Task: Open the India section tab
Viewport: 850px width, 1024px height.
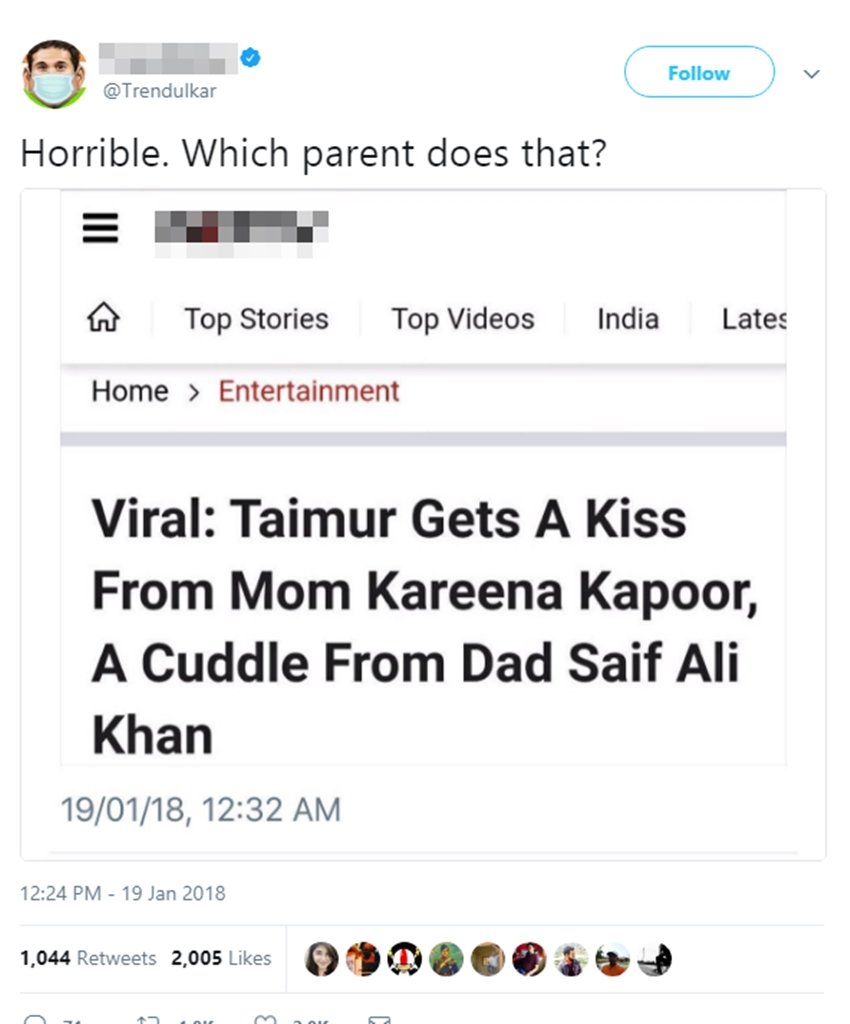Action: 628,319
